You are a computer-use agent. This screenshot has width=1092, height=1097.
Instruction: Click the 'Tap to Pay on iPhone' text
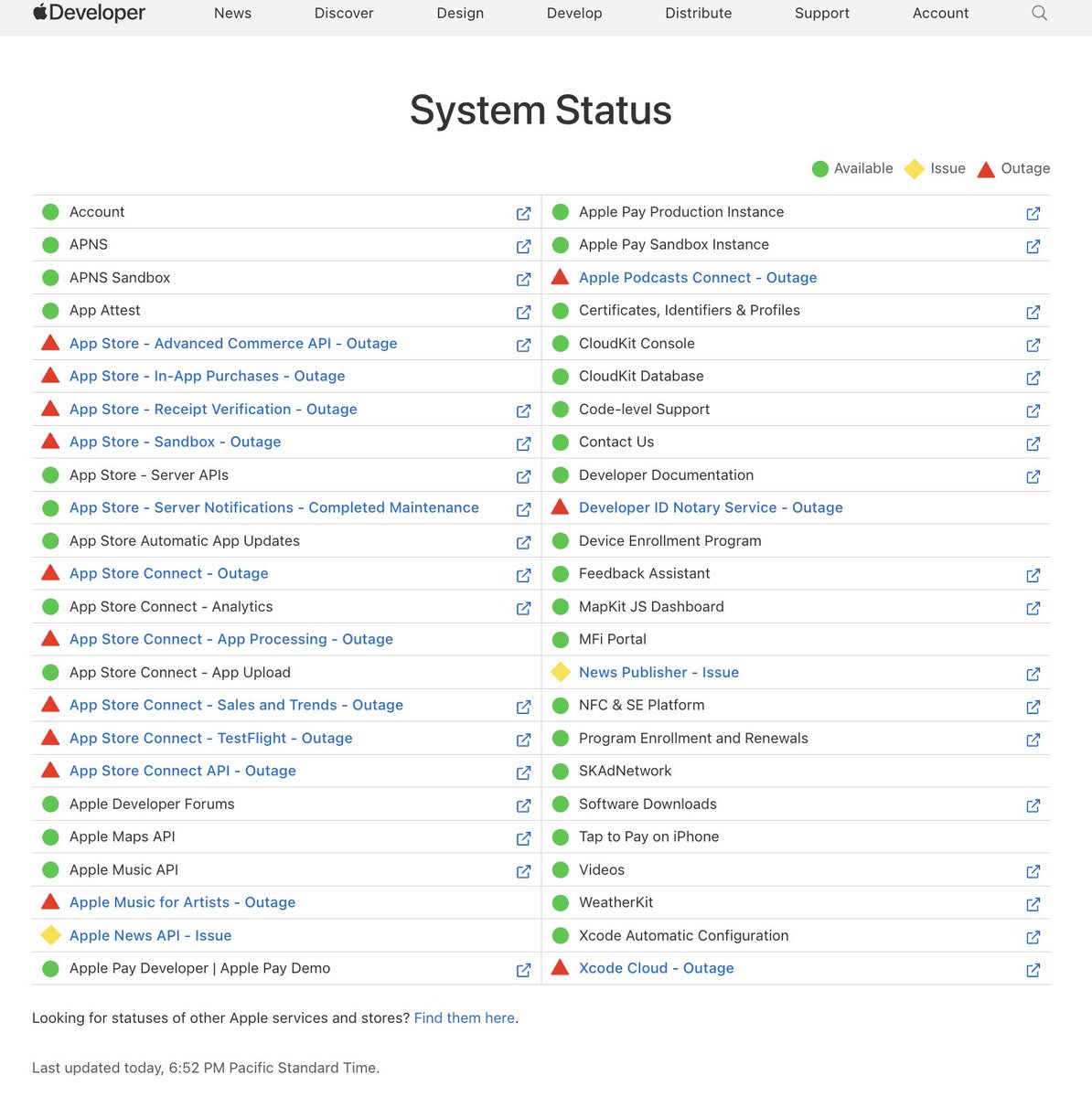click(x=648, y=836)
